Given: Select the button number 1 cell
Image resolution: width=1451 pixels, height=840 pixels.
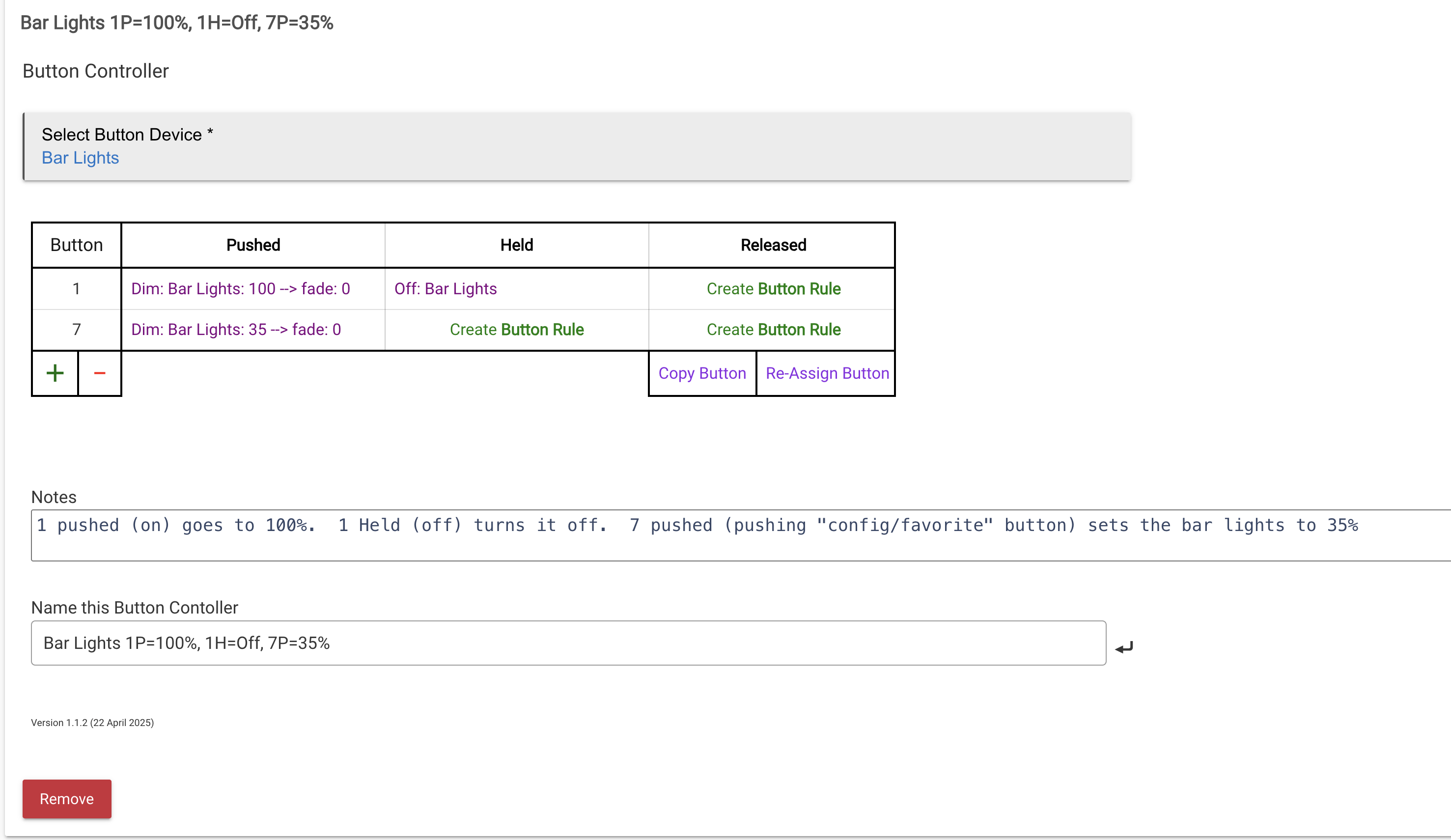Looking at the screenshot, I should click(x=76, y=288).
